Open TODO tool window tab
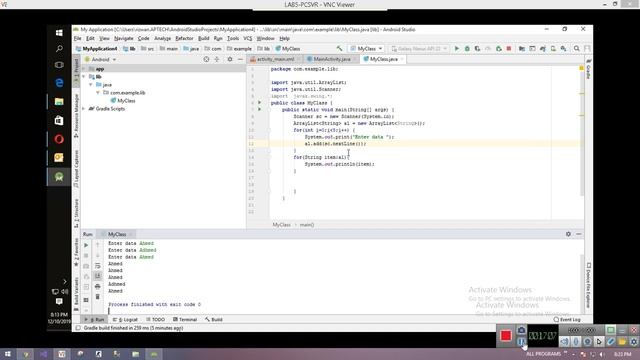 pos(156,320)
